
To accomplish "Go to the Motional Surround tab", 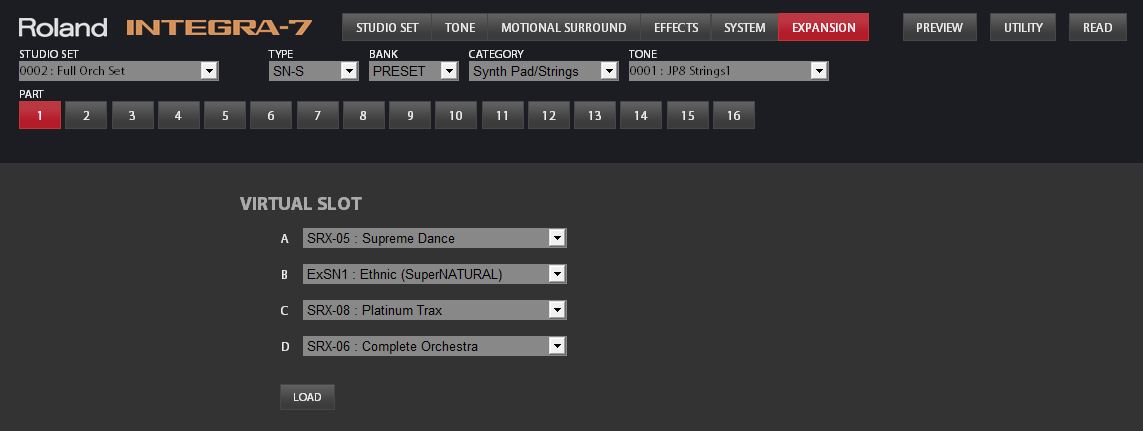I will click(563, 27).
